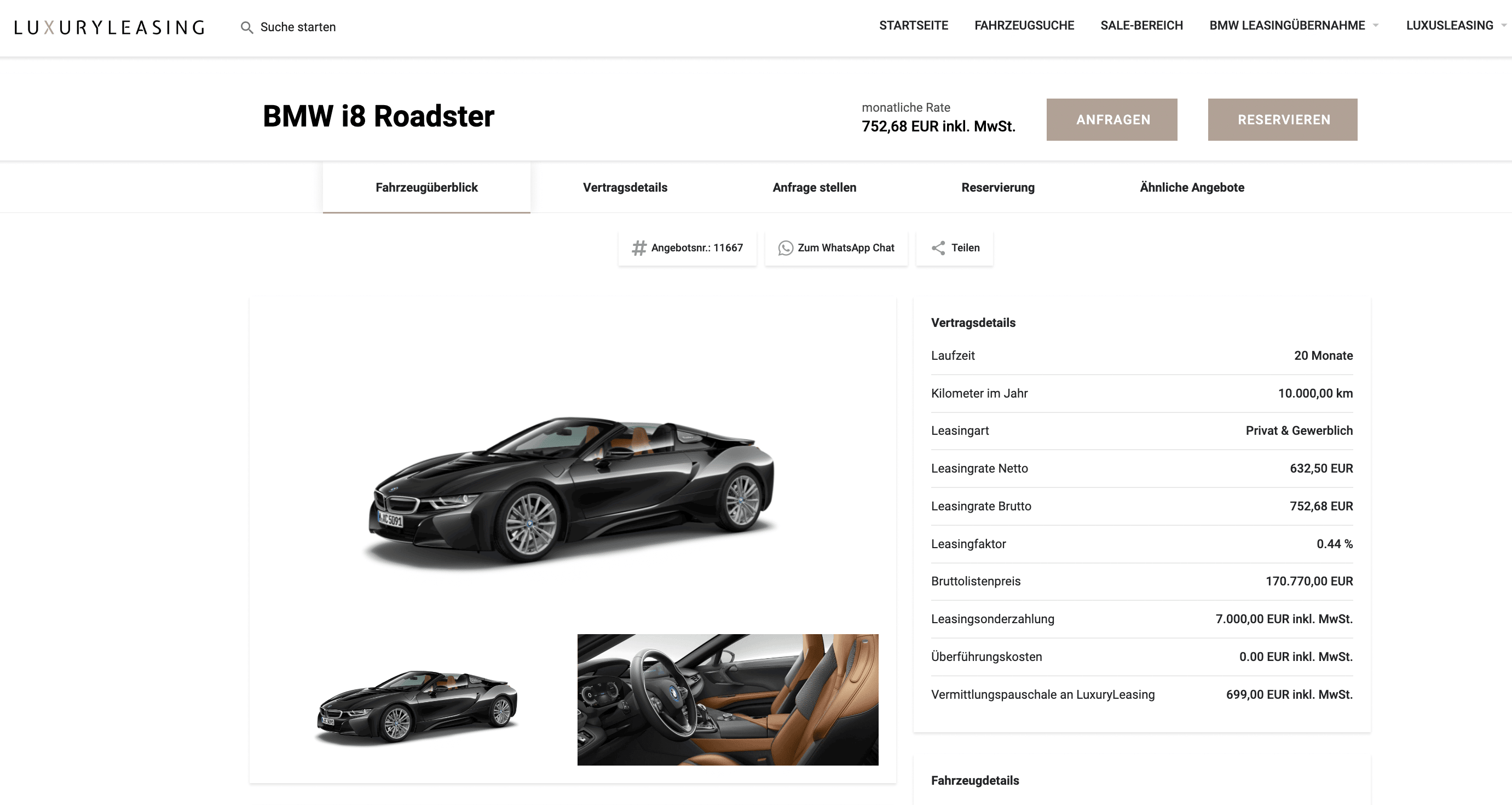Switch to the Vertragsdetails tab

[x=625, y=187]
